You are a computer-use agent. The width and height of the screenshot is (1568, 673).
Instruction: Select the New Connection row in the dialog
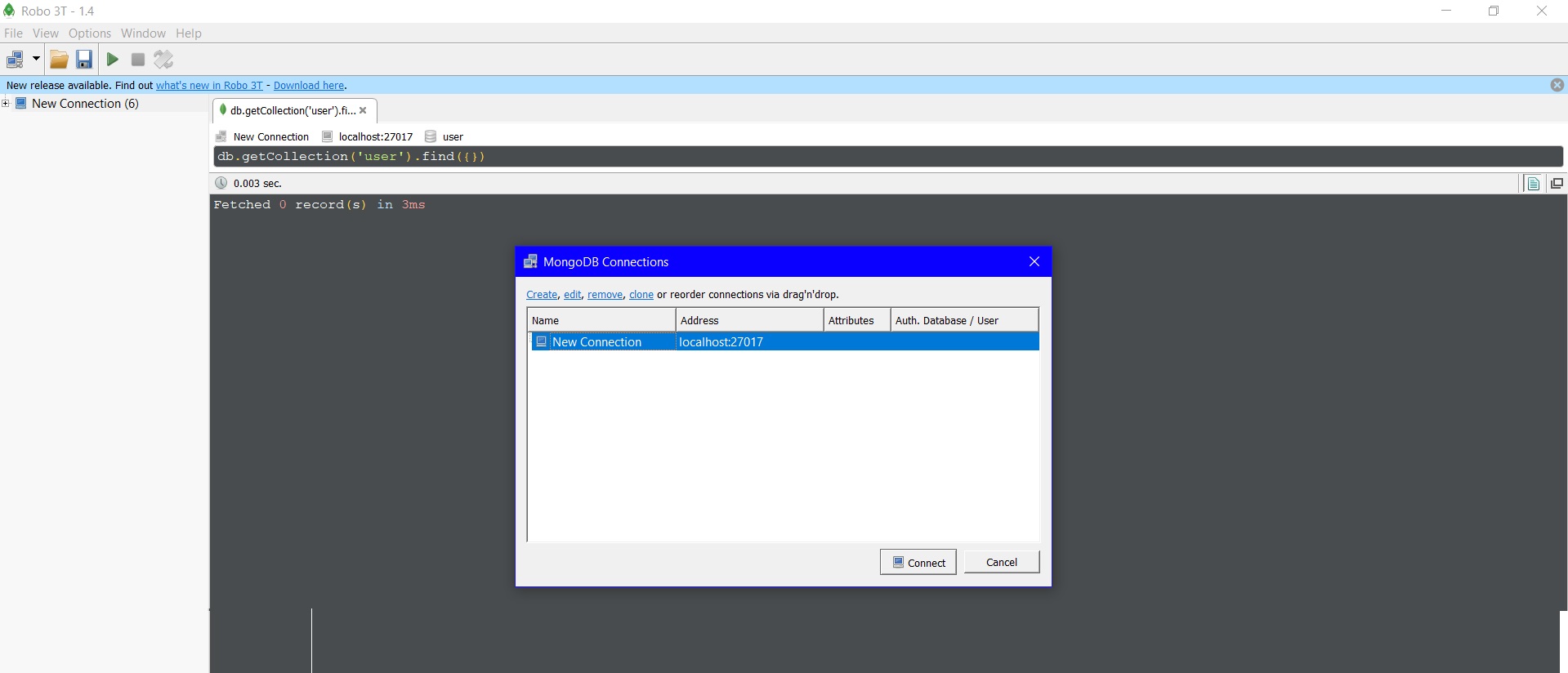point(784,342)
